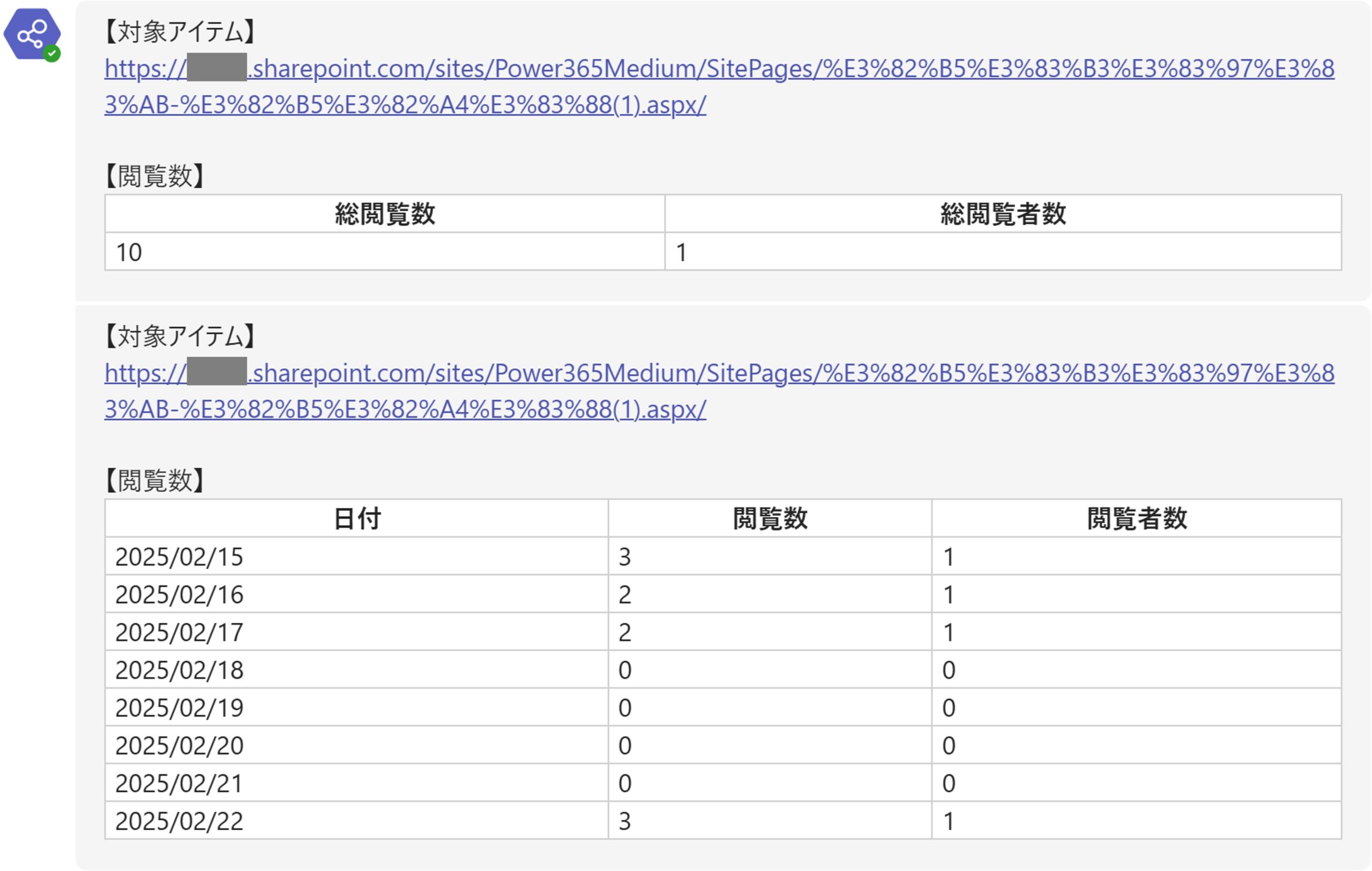Screen dimensions: 1372x871
Task: Select the 2025/02/18 date cell
Action: [179, 670]
